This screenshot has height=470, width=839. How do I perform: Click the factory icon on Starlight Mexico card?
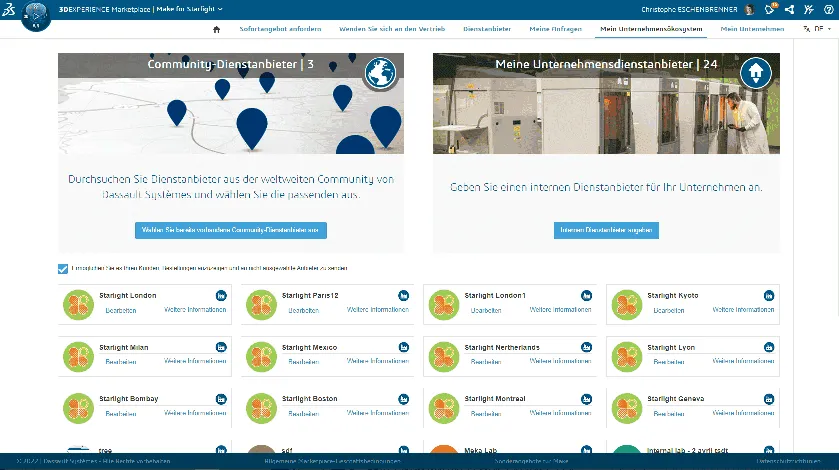click(403, 347)
